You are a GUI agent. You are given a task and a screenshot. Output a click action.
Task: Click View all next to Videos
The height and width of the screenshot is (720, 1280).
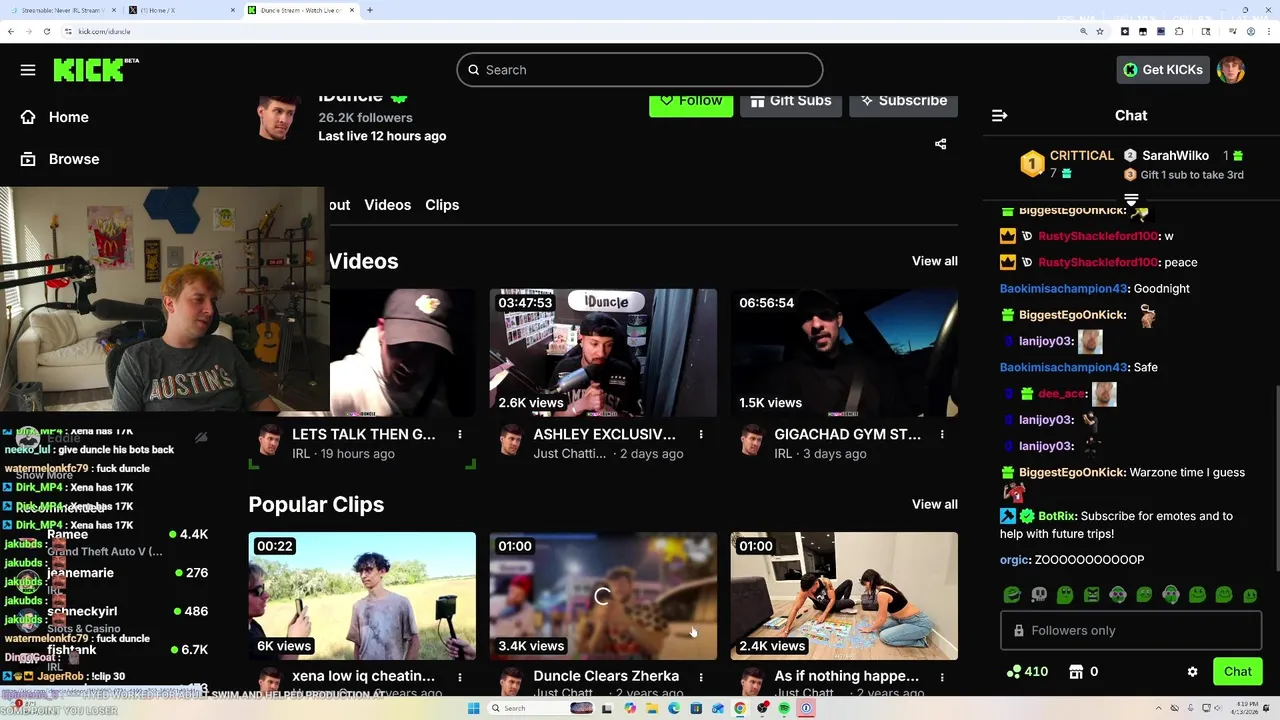(x=935, y=261)
